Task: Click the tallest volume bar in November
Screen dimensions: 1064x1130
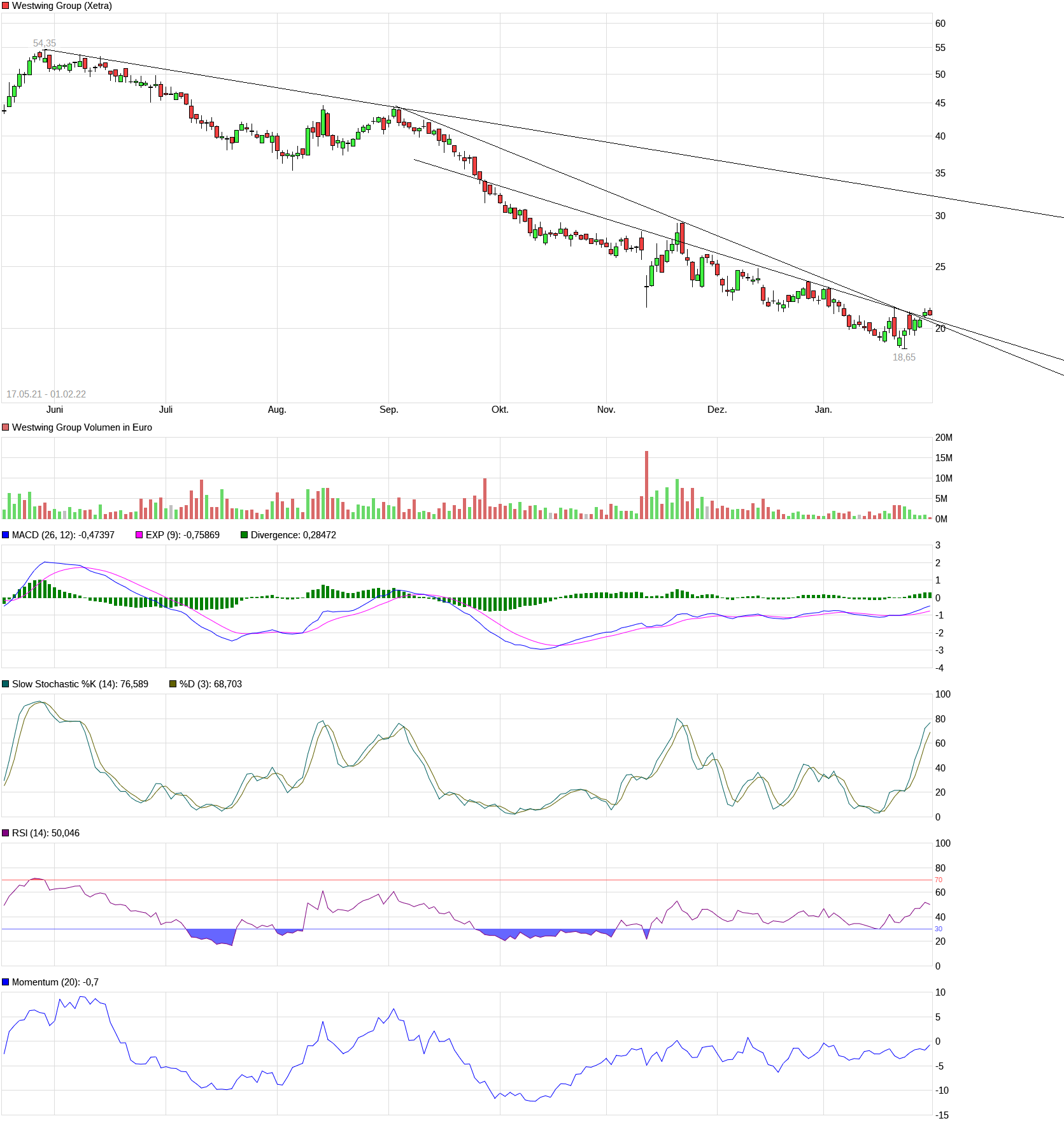Action: 647,485
